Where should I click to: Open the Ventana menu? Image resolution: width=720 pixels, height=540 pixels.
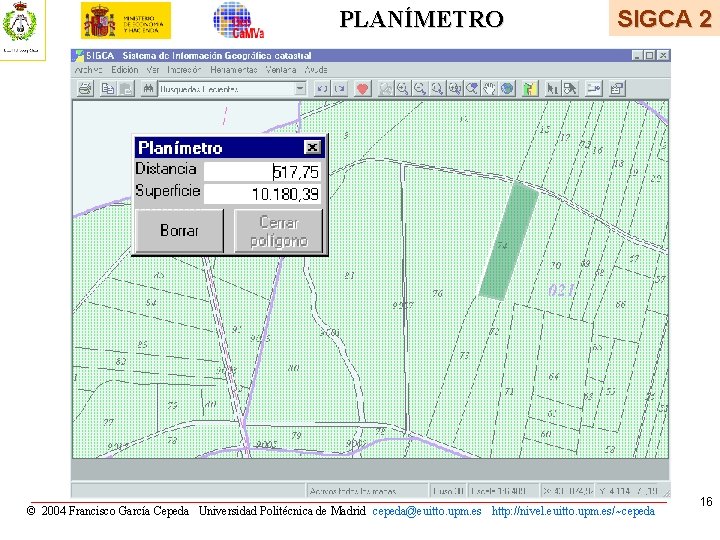(281, 70)
